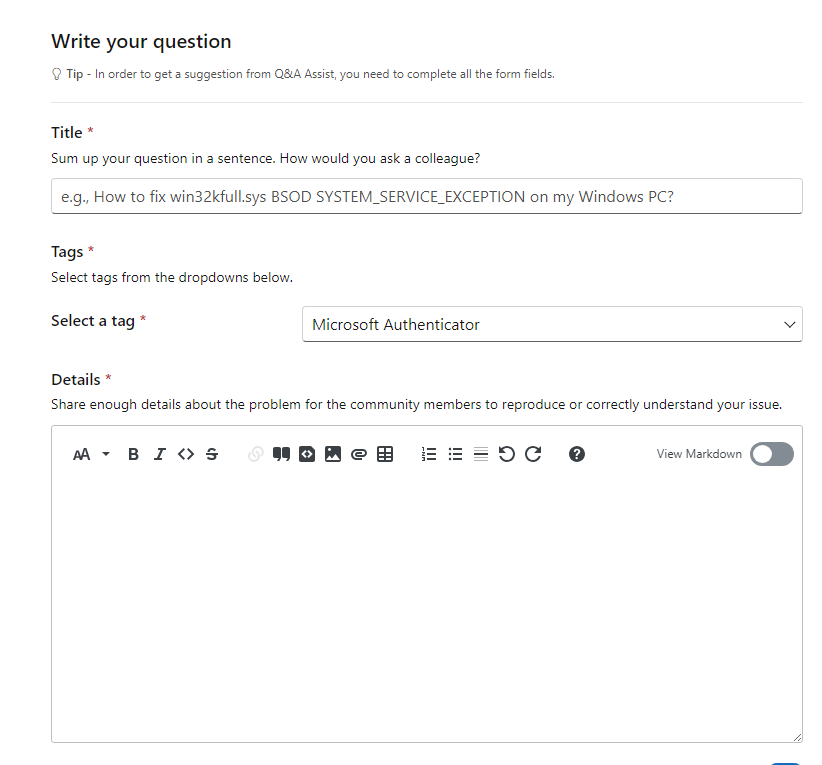Click the editor resize handle corner
The height and width of the screenshot is (765, 822).
click(797, 737)
